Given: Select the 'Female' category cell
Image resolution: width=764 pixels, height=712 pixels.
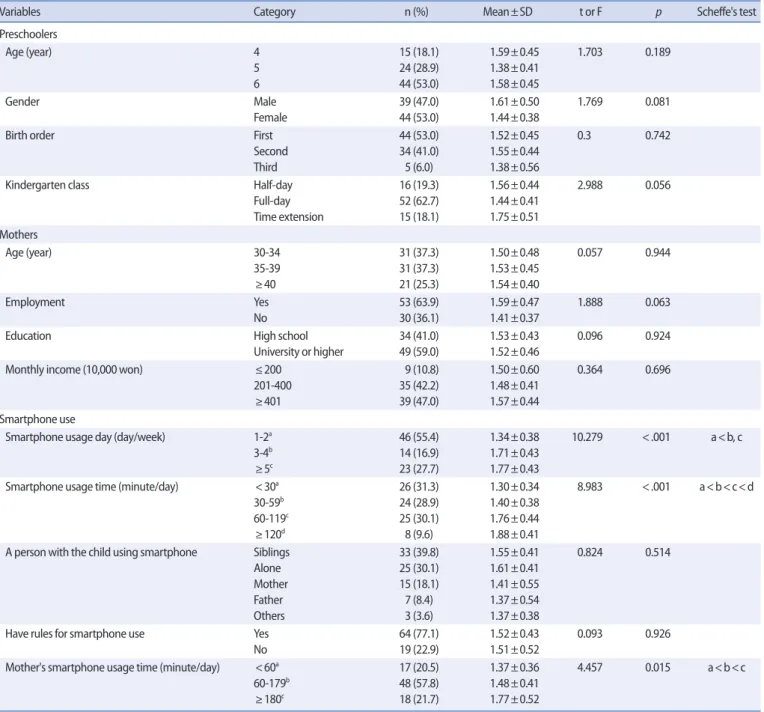Looking at the screenshot, I should coord(270,117).
